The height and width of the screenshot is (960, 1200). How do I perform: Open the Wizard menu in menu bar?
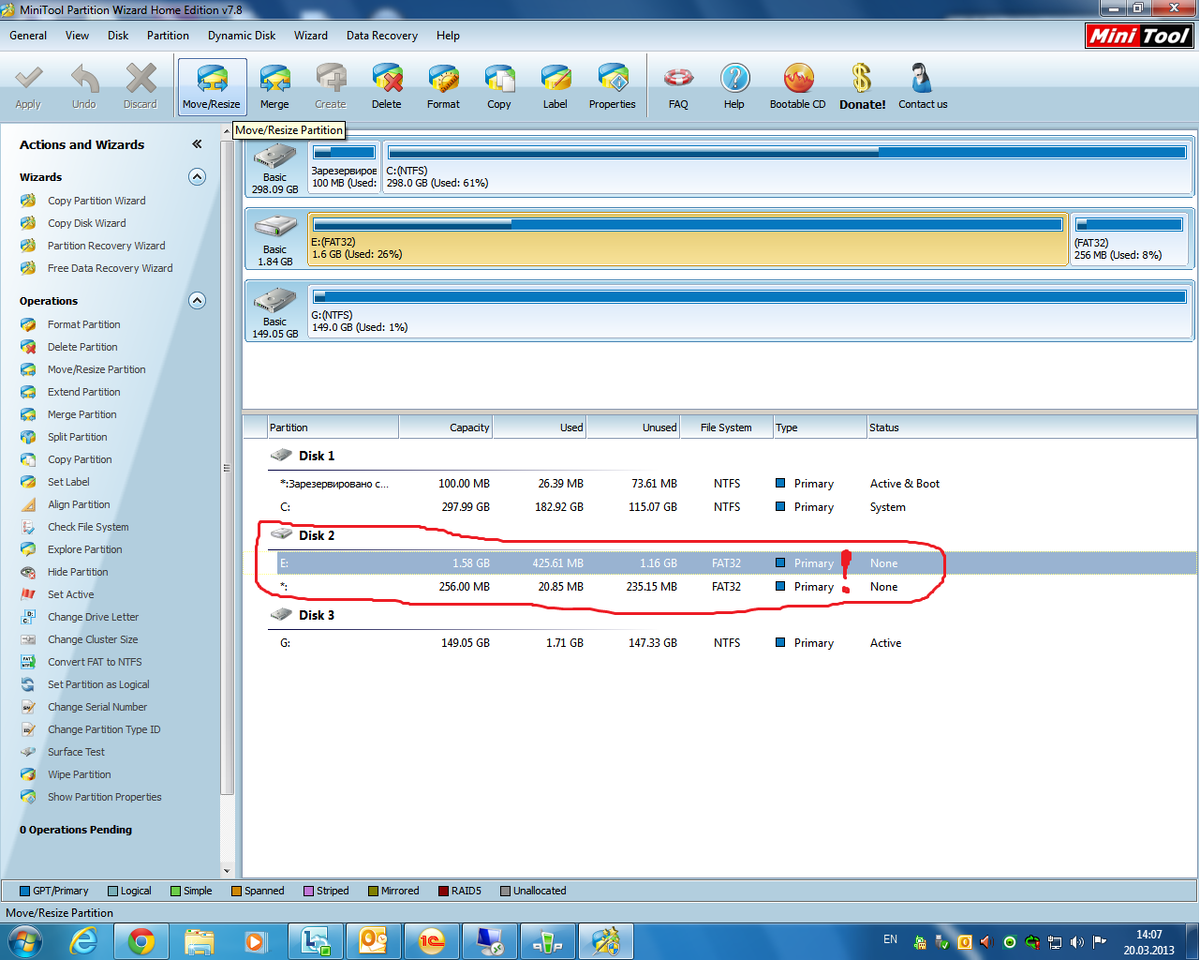pyautogui.click(x=311, y=35)
